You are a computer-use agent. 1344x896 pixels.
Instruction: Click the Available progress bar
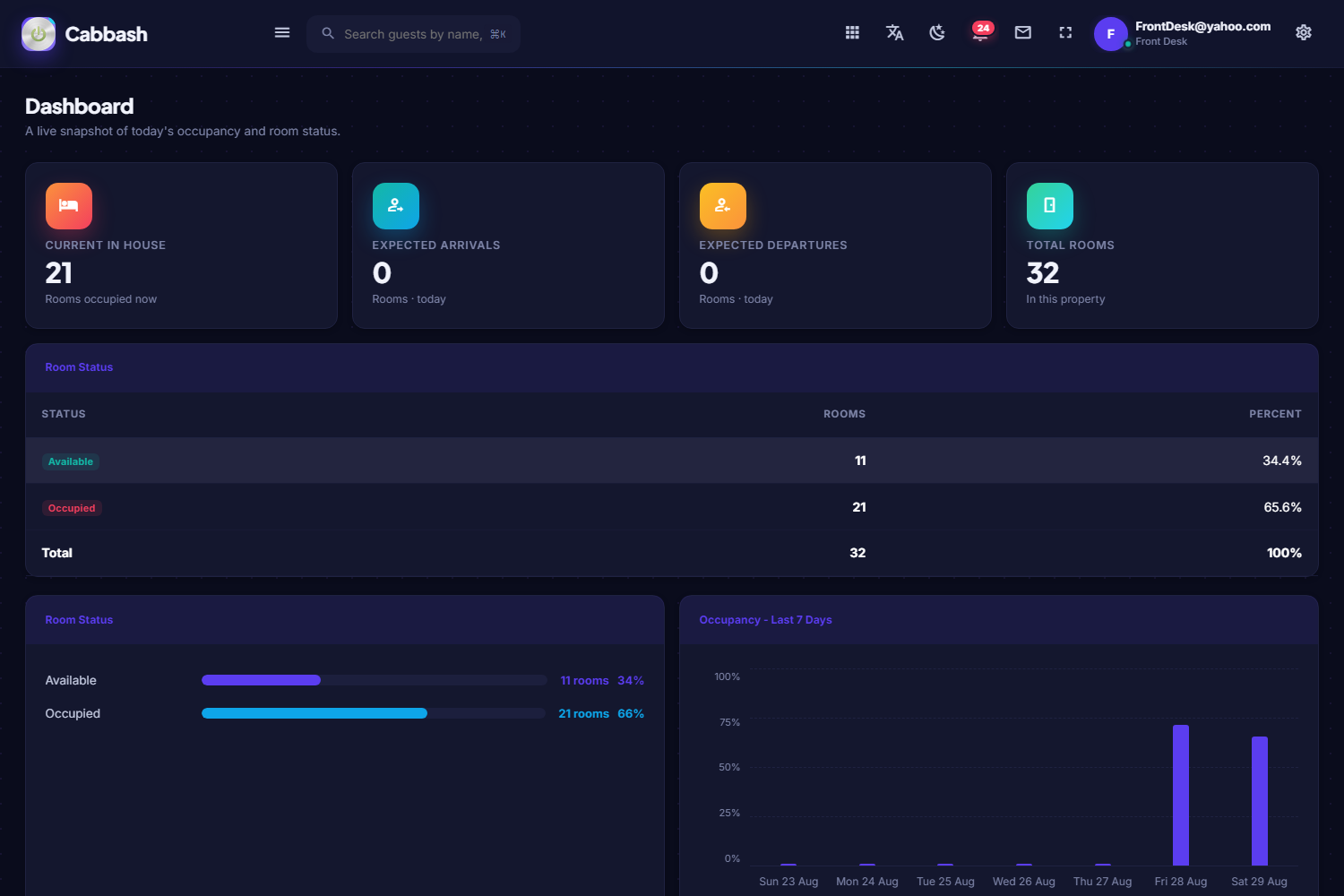[374, 680]
